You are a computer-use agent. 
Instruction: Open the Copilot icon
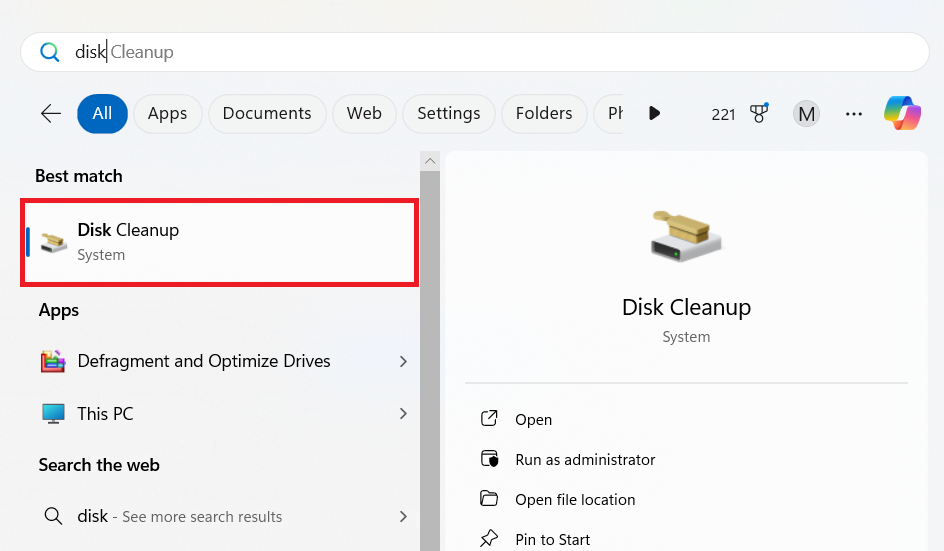tap(902, 113)
